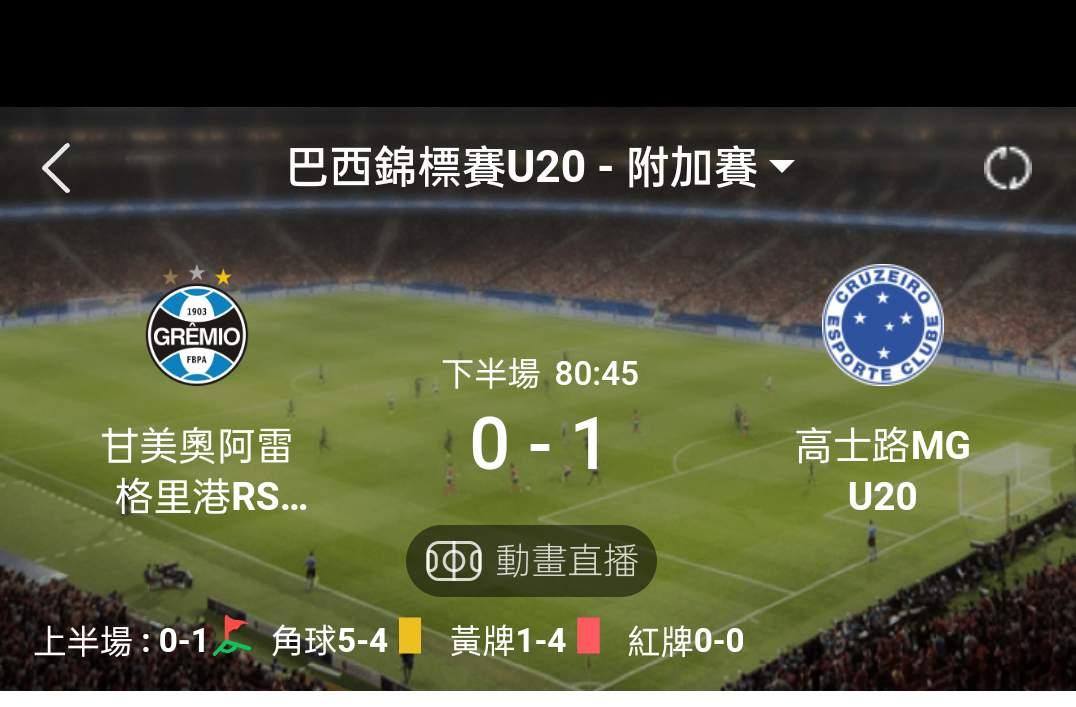
Task: Click the 下半場 80:45 match clock
Action: pos(540,374)
